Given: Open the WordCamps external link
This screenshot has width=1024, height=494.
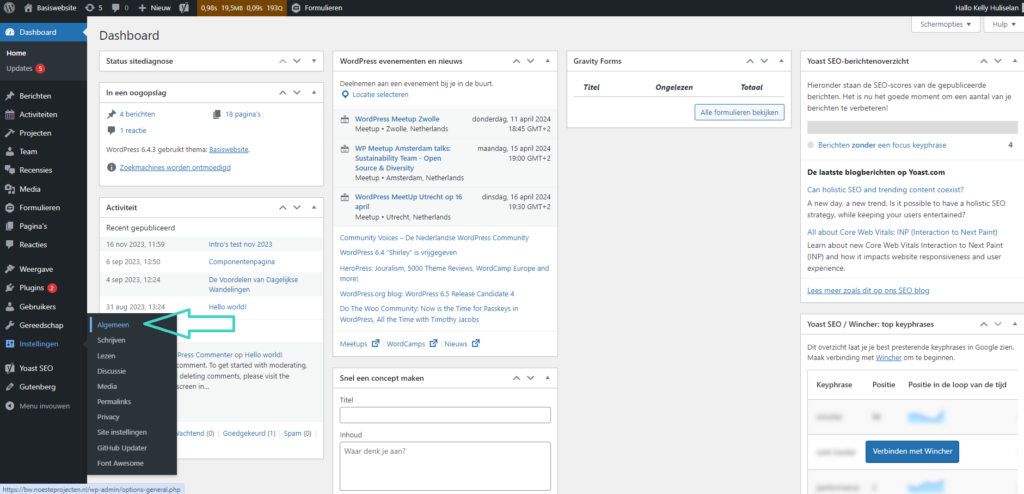Looking at the screenshot, I should (x=413, y=343).
